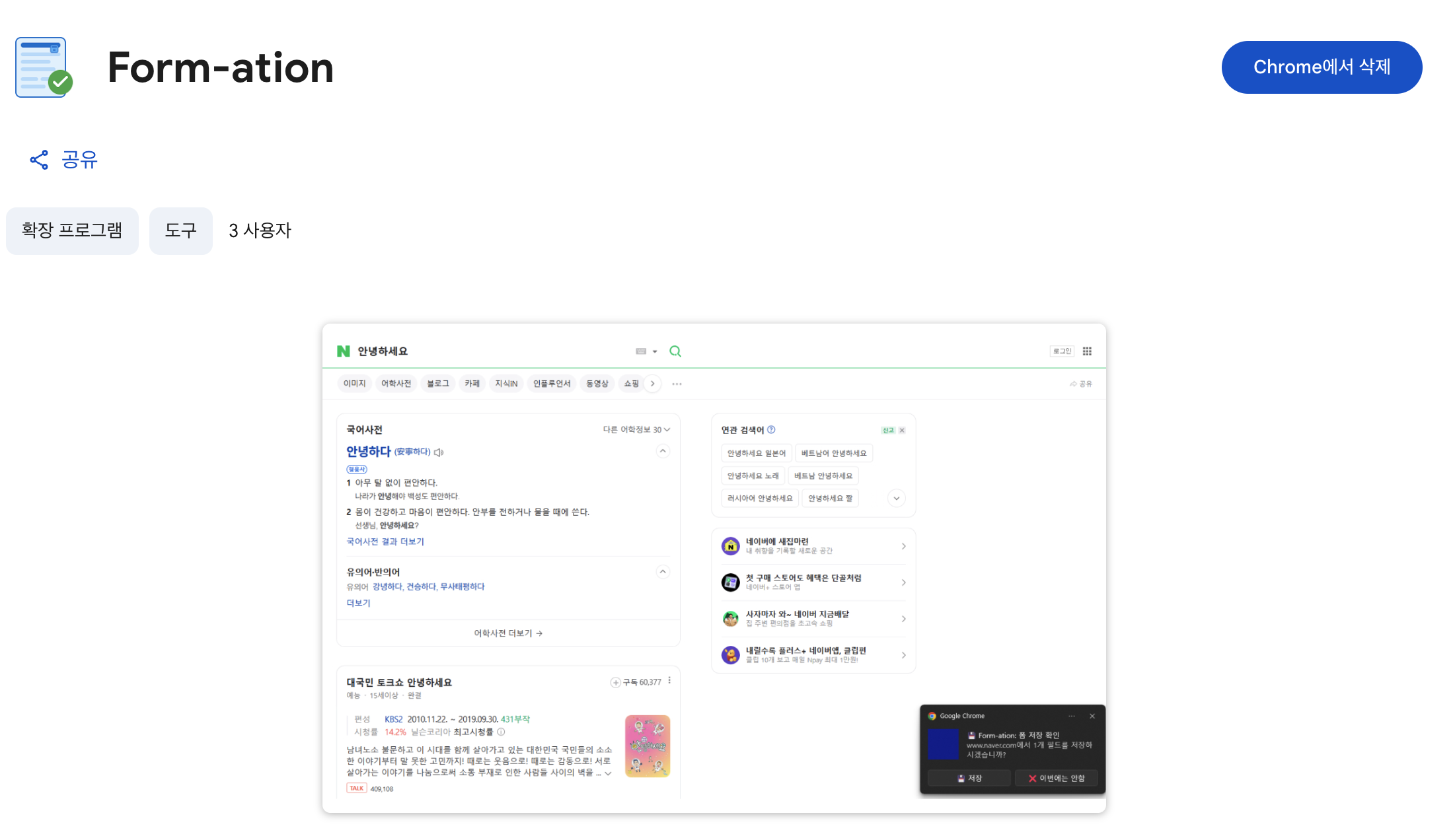Image resolution: width=1455 pixels, height=840 pixels.
Task: Expand more related searches chevron
Action: coord(896,499)
